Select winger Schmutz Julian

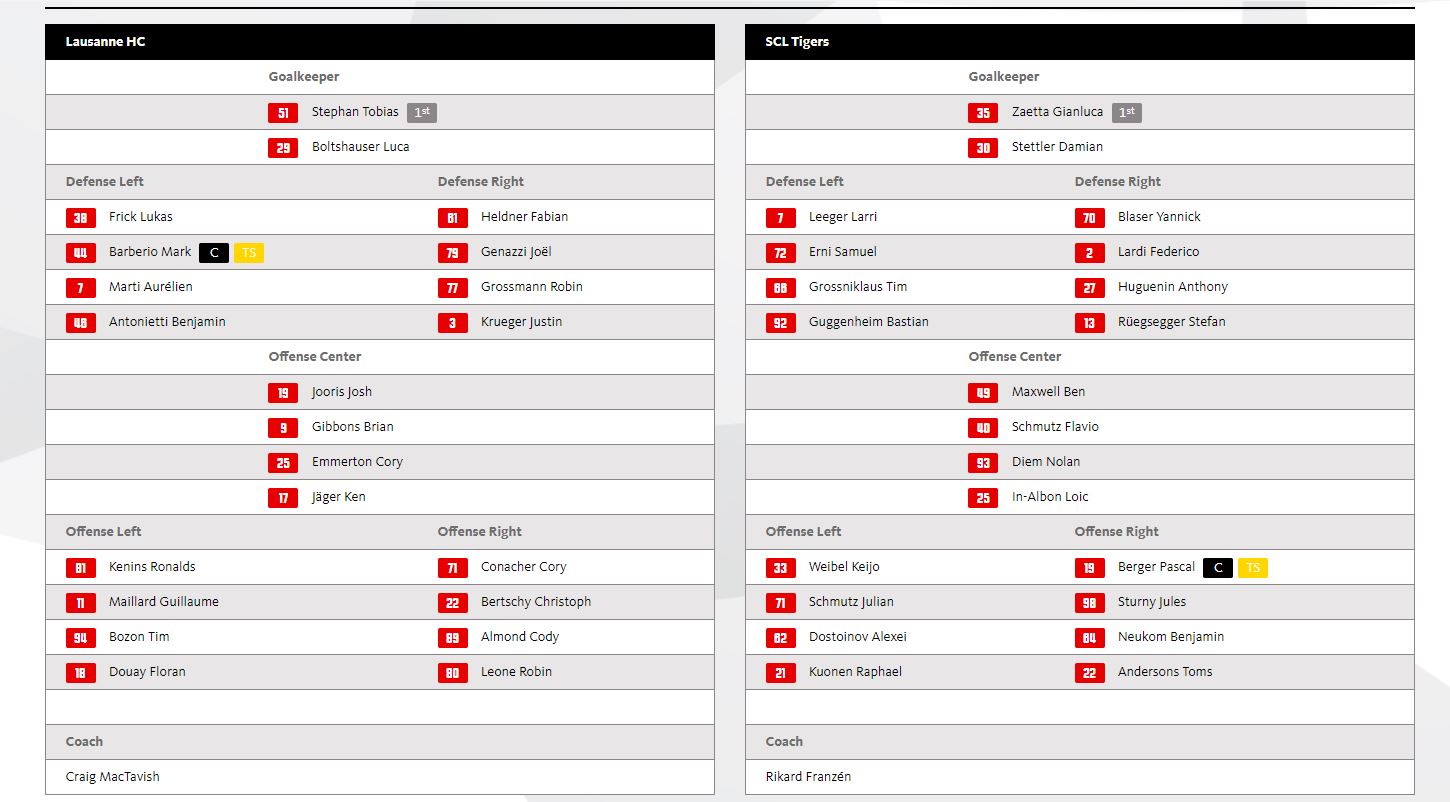pos(851,602)
